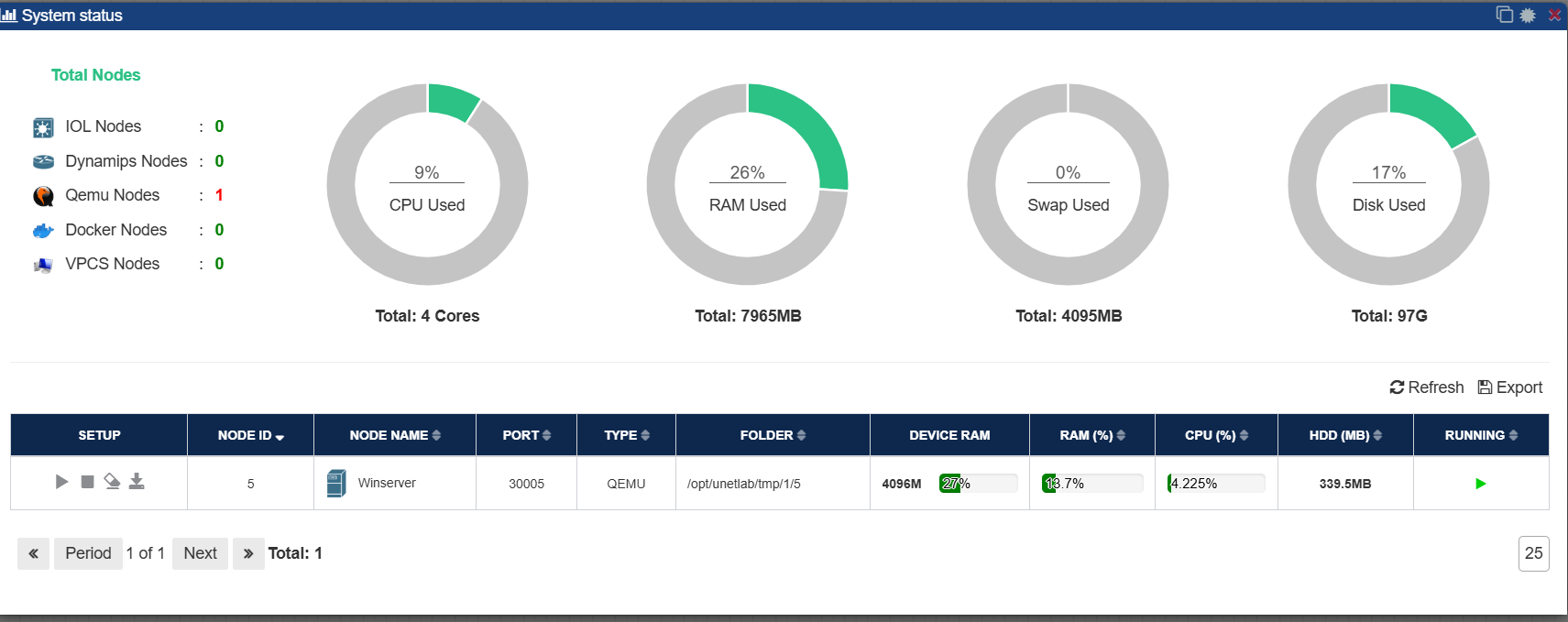
Task: Close the System status window
Action: pos(1554,16)
